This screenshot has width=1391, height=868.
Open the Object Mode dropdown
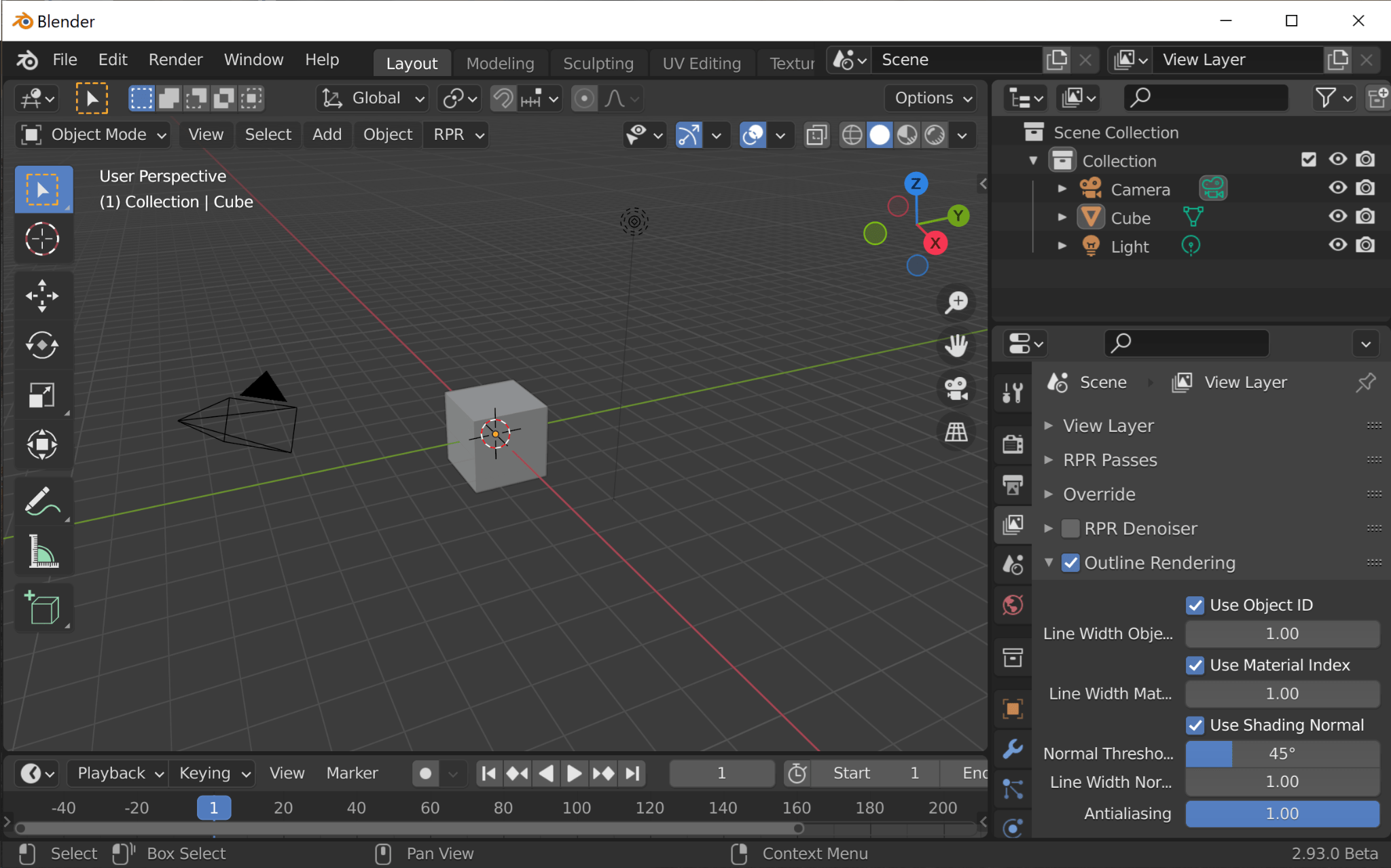tap(92, 134)
